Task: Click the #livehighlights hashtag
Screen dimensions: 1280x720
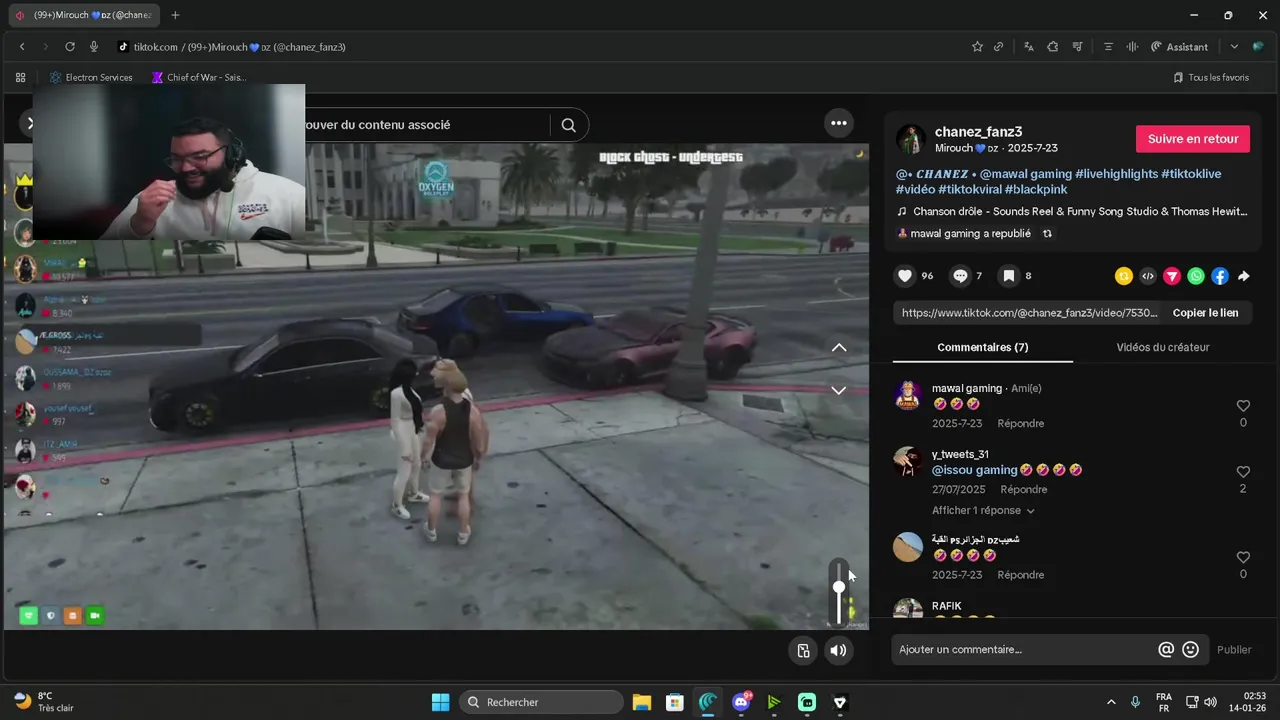Action: pyautogui.click(x=1116, y=174)
